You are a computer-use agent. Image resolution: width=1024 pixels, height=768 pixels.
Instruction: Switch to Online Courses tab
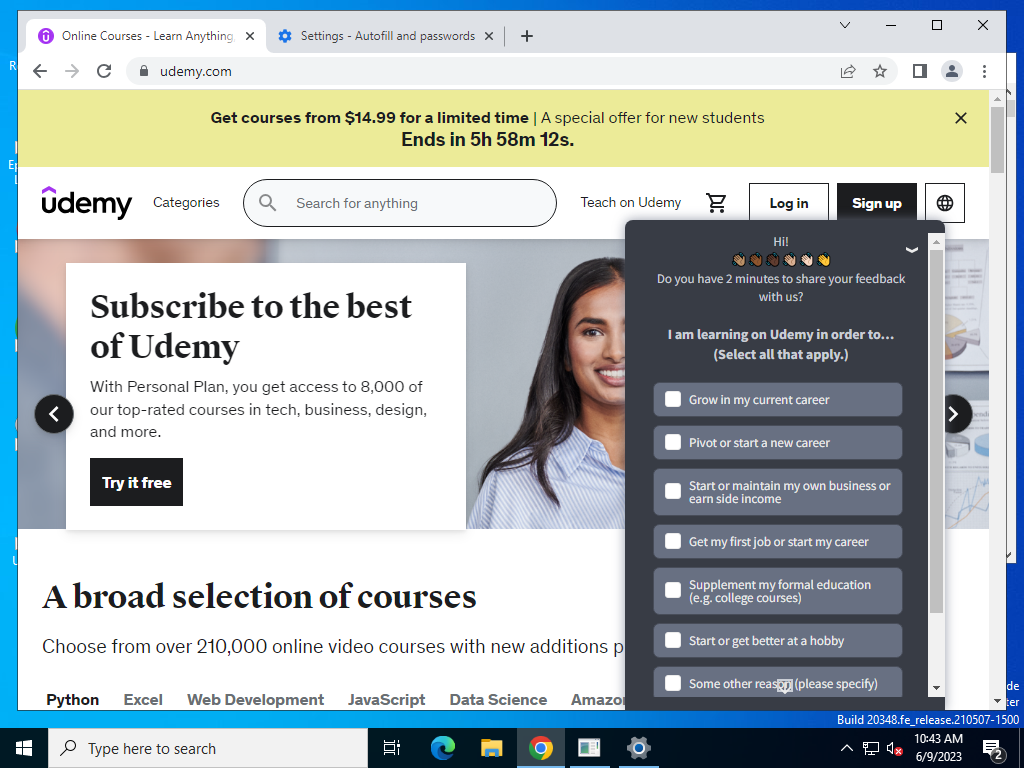[146, 36]
